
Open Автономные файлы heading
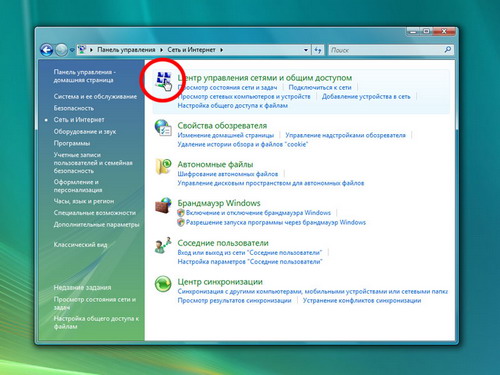(215, 164)
